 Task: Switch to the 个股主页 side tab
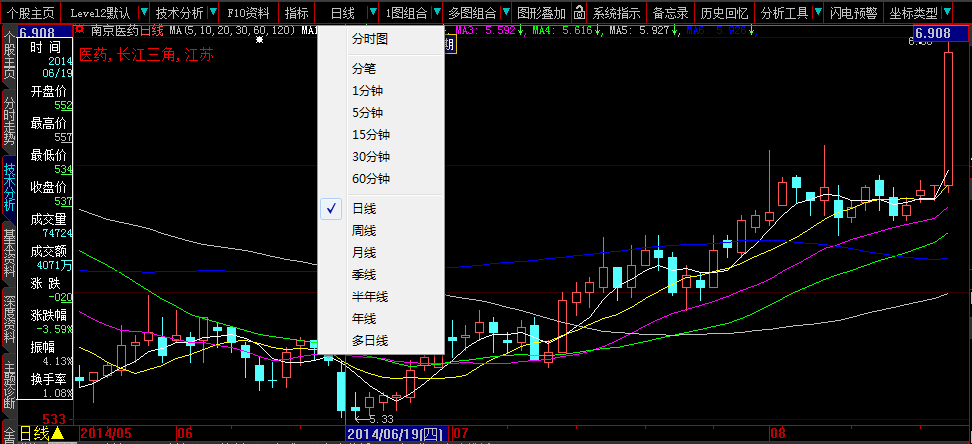coord(9,55)
